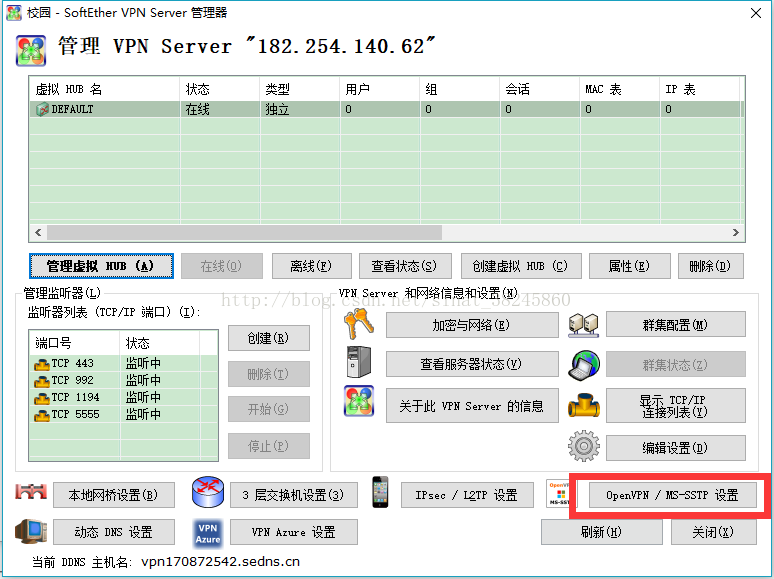Click the pipe icon beside 显示 TCP/IP 连接列表
The width and height of the screenshot is (774, 579).
coord(583,405)
